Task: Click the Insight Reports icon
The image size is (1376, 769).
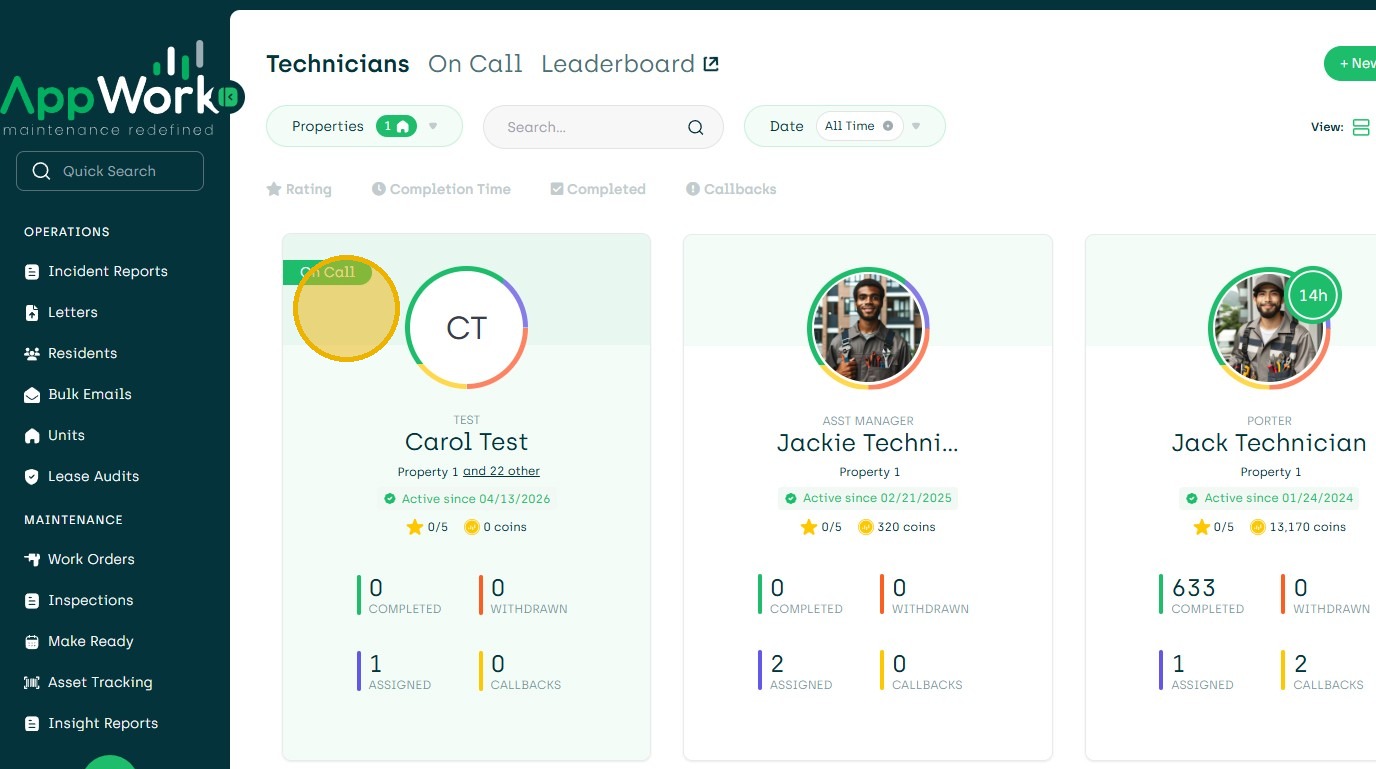Action: (32, 724)
